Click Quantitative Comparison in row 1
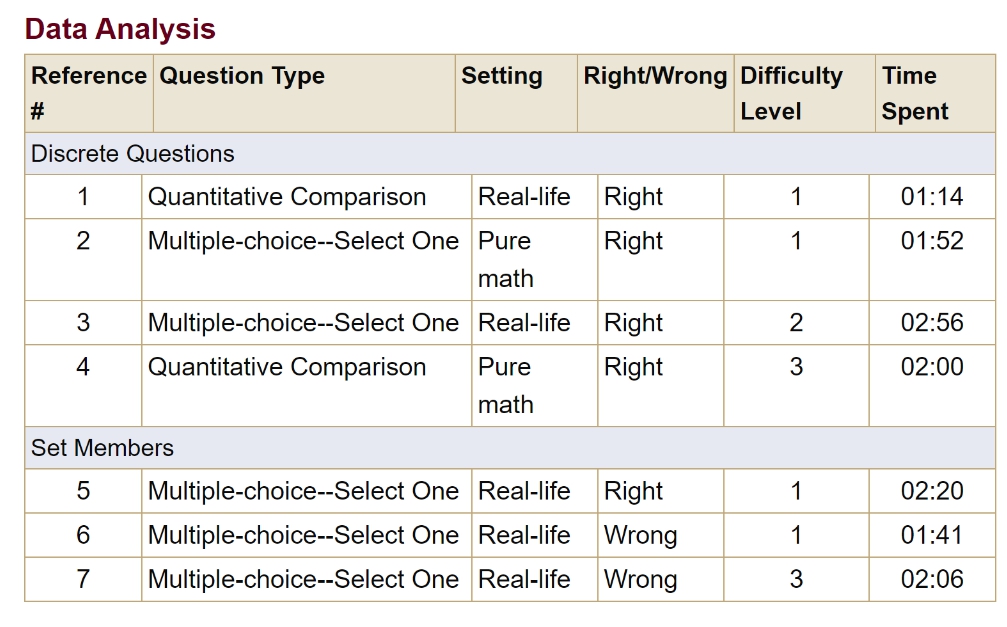Viewport: 1007px width, 627px height. (x=287, y=197)
